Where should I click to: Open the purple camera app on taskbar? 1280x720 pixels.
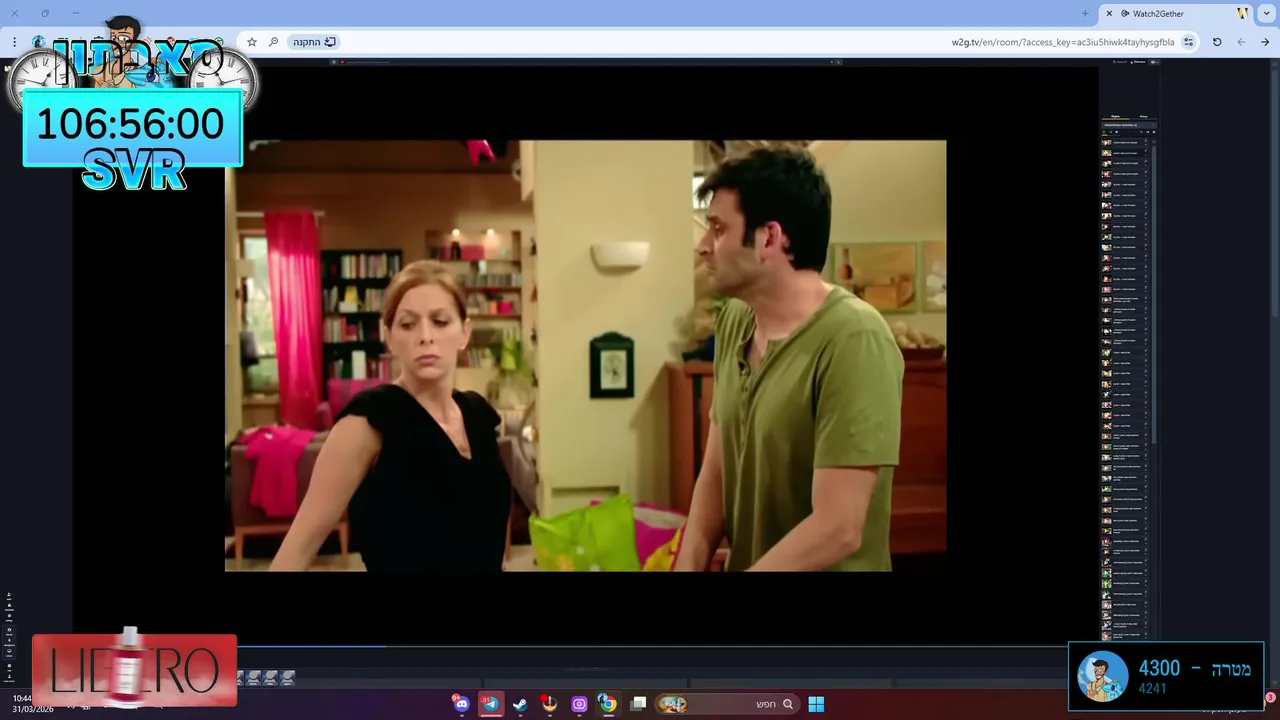click(579, 704)
